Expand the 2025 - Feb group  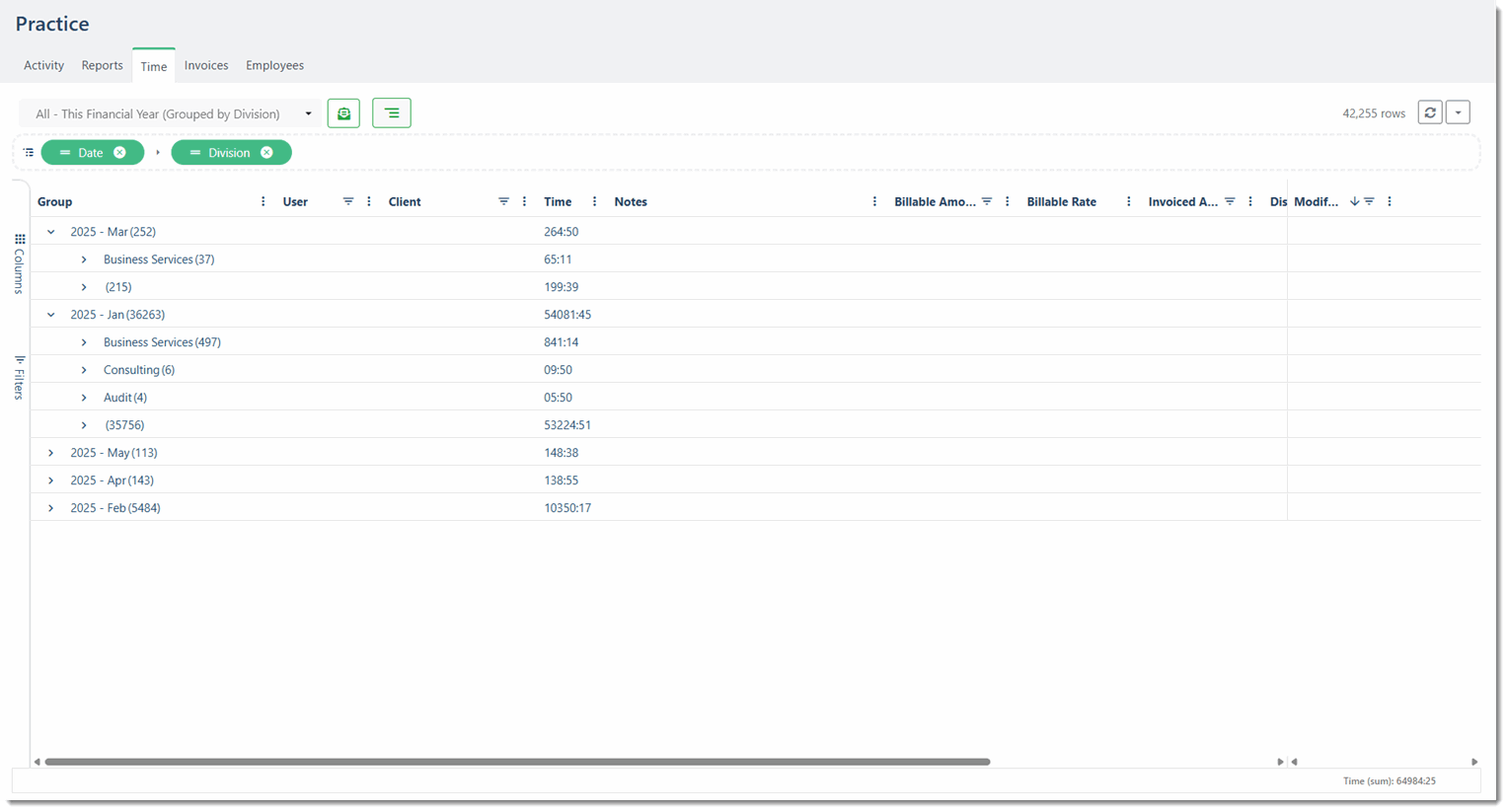click(x=51, y=508)
